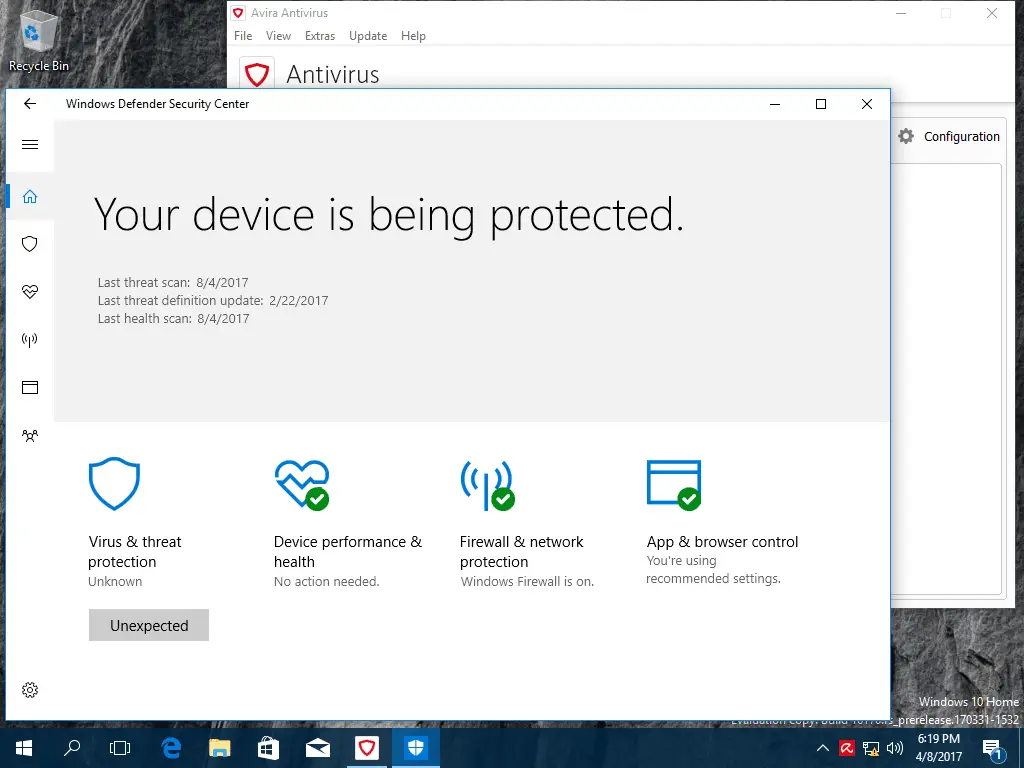Switch to the Configuration tab in Avira

948,136
